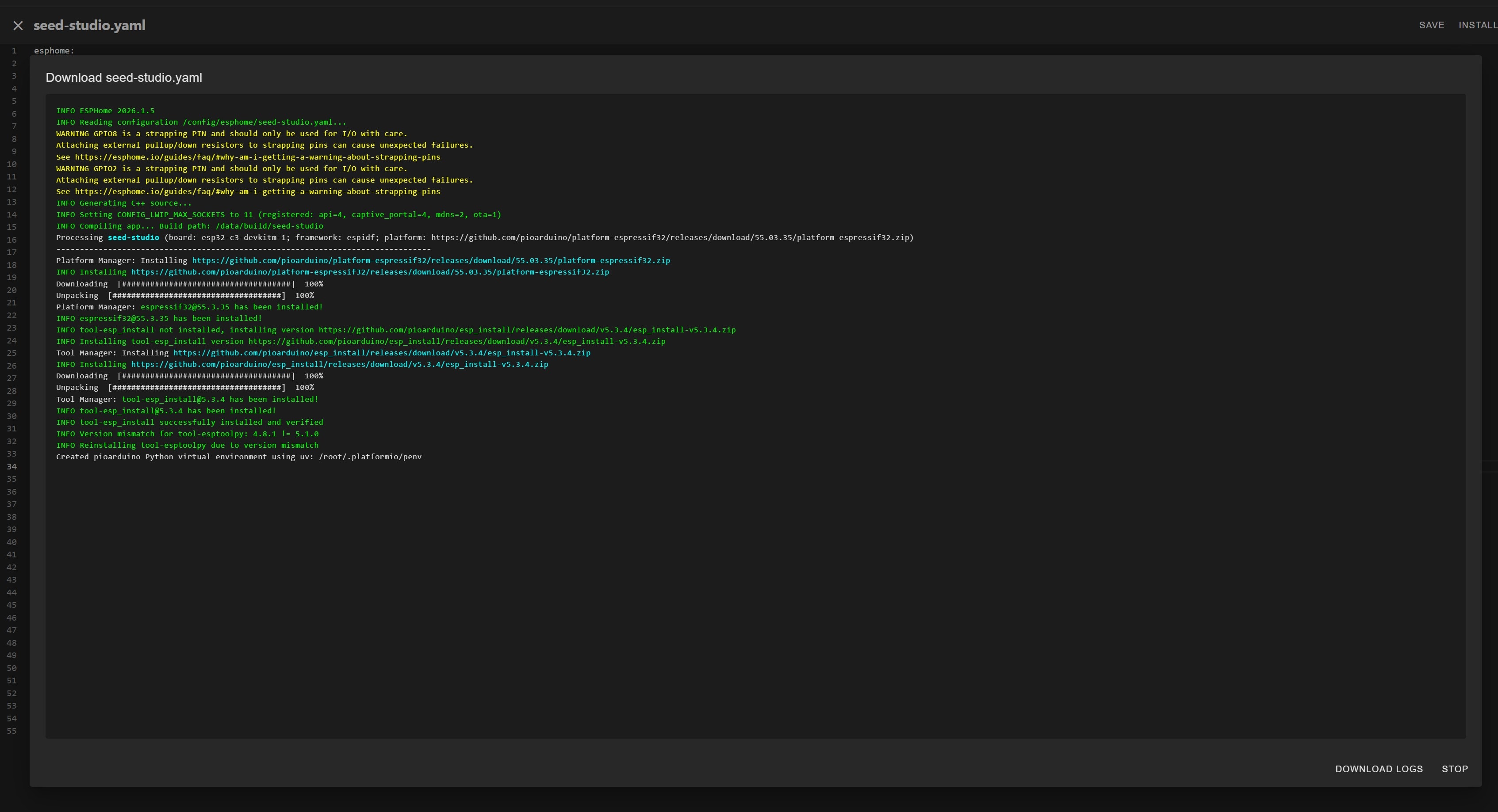Click the esphome: text on line 1
Viewport: 1498px width, 812px height.
coord(54,51)
